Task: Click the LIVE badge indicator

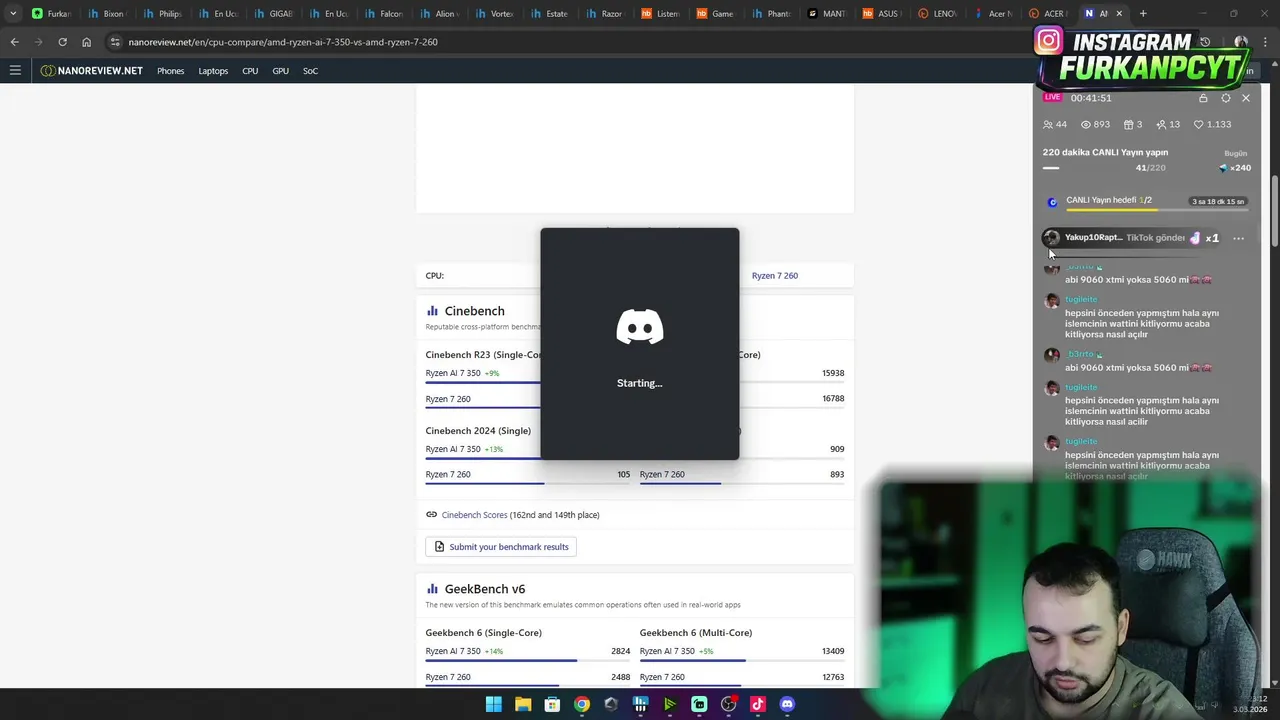Action: coord(1052,97)
